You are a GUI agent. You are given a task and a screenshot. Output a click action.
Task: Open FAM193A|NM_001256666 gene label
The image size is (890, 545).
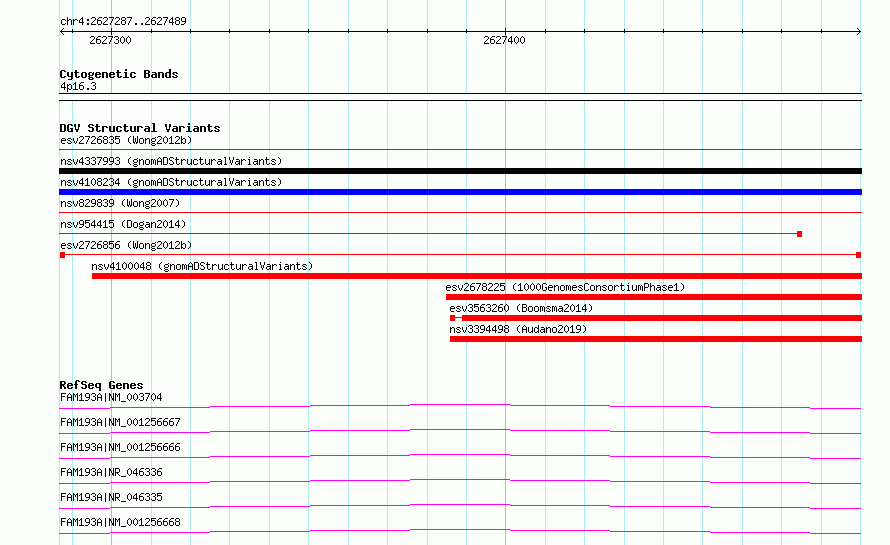[120, 447]
